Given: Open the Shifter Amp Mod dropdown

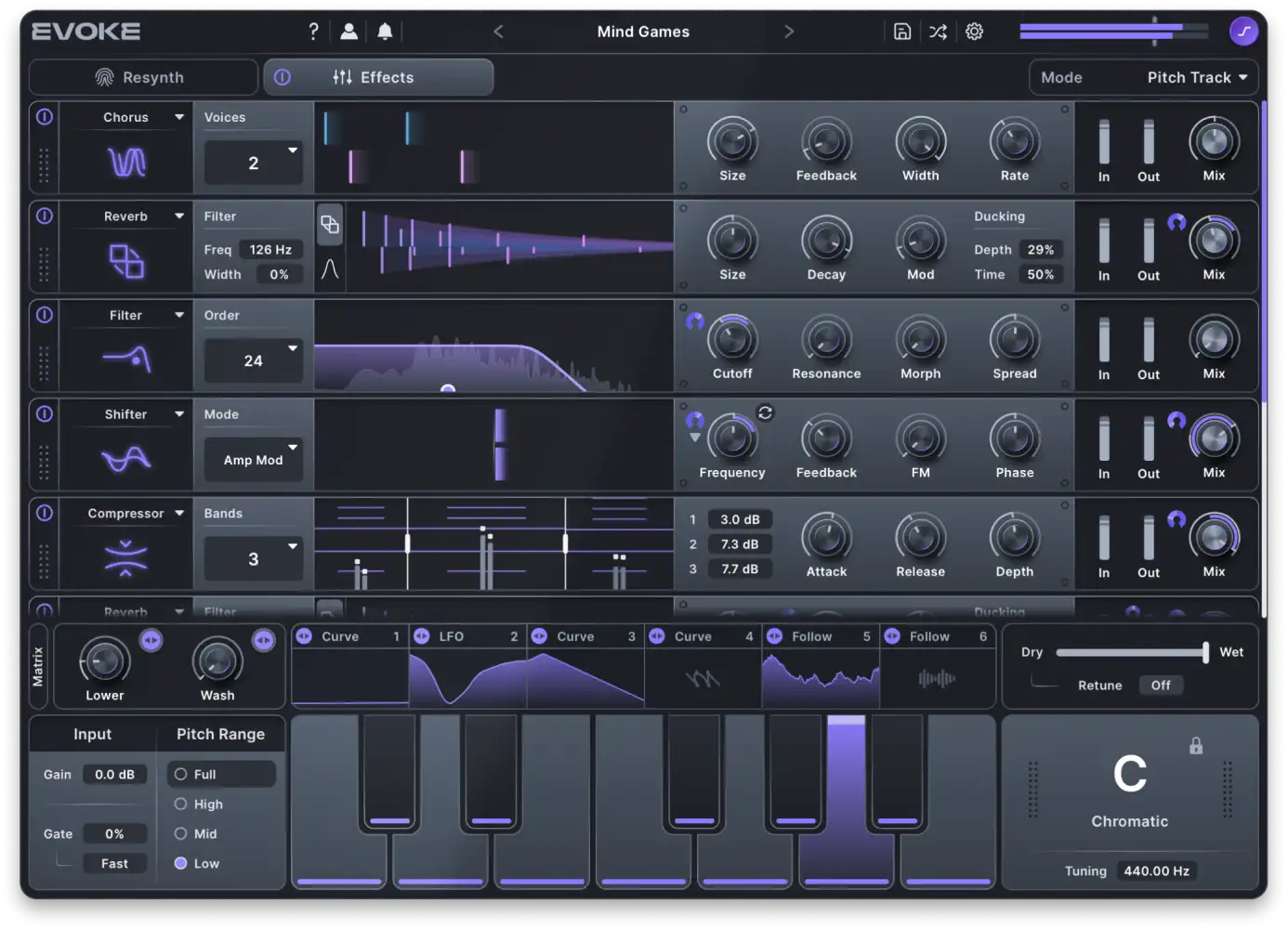Looking at the screenshot, I should pyautogui.click(x=253, y=459).
